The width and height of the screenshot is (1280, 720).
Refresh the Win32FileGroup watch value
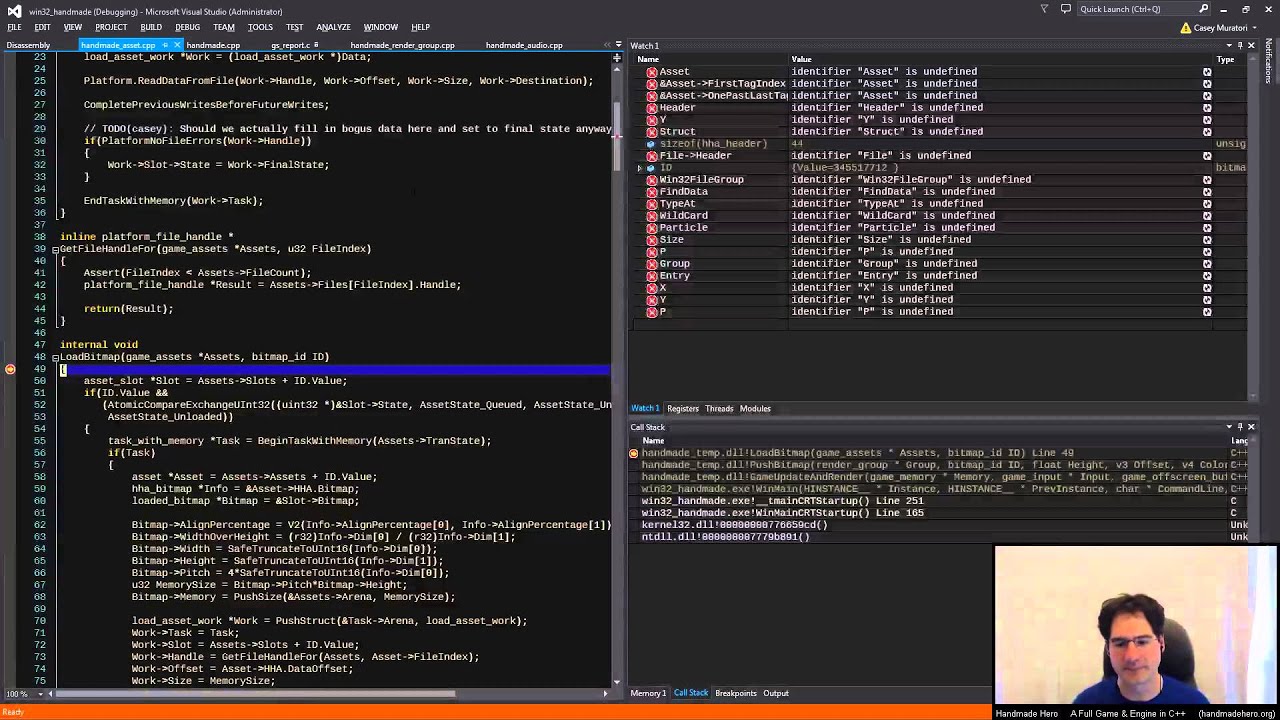point(1207,180)
